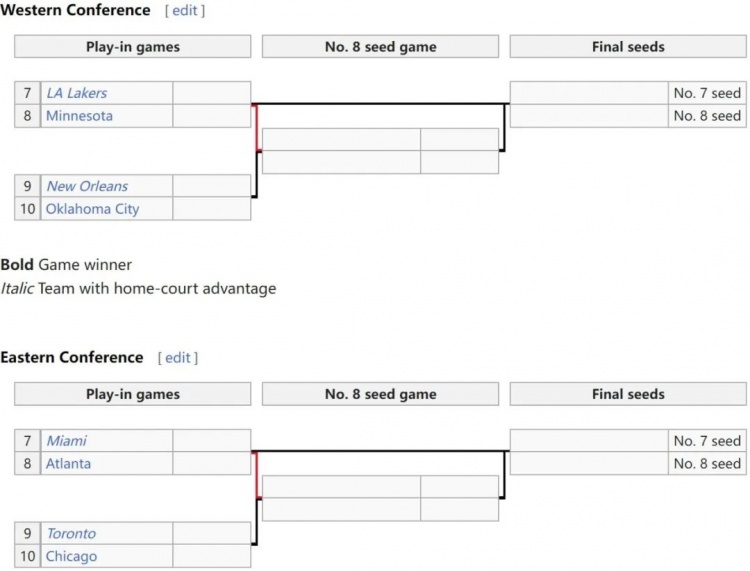
Task: Click the LA Lakers score cell
Action: (x=211, y=93)
